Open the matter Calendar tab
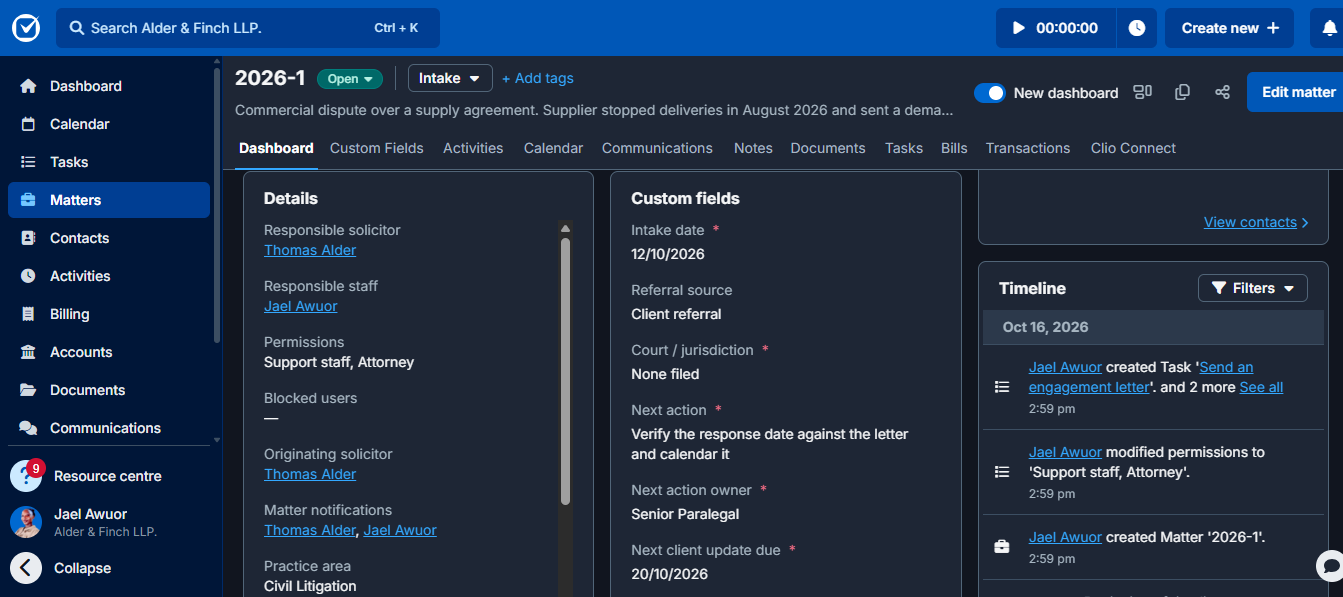The height and width of the screenshot is (597, 1343). [553, 148]
